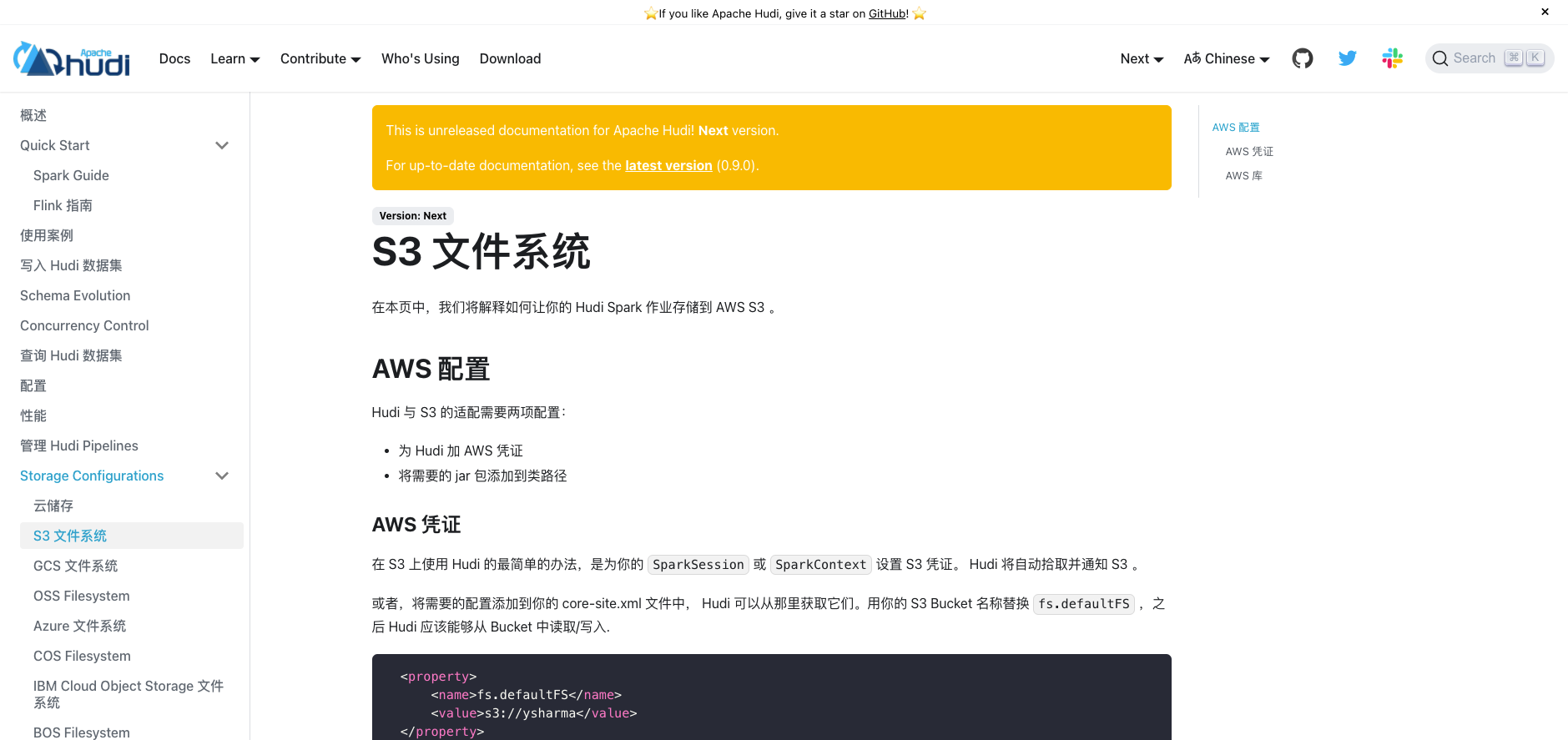This screenshot has width=1568, height=740.
Task: Click the AWS 凭证 section heading
Action: coord(416,524)
